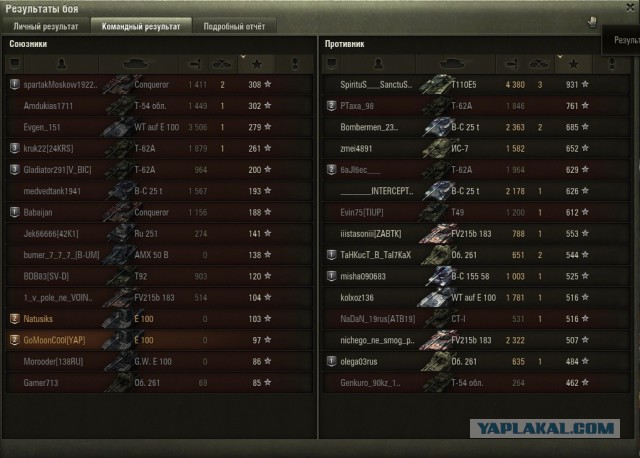Select enemy player Evin75[TIUP]
Screen dimensions: 640x458
362,212
